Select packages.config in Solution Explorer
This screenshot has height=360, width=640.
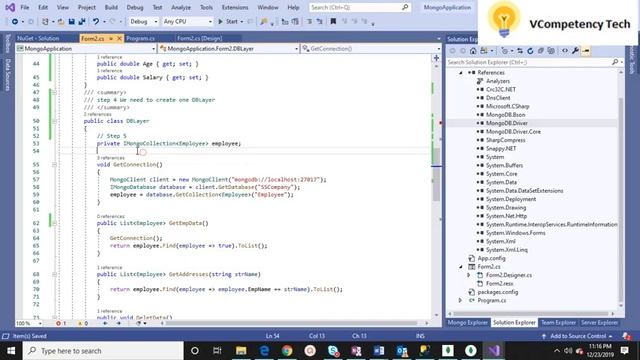(x=498, y=292)
